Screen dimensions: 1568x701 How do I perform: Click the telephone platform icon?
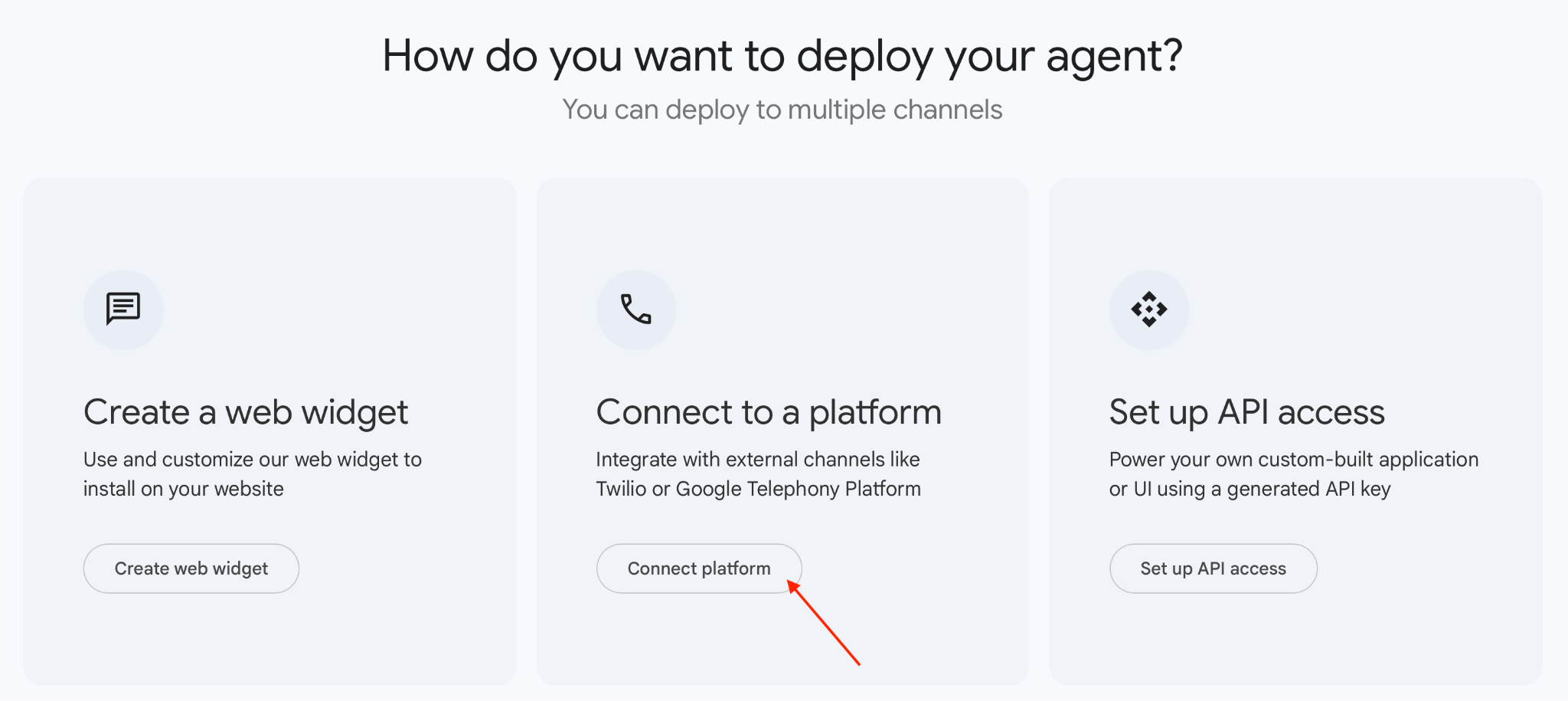click(636, 310)
